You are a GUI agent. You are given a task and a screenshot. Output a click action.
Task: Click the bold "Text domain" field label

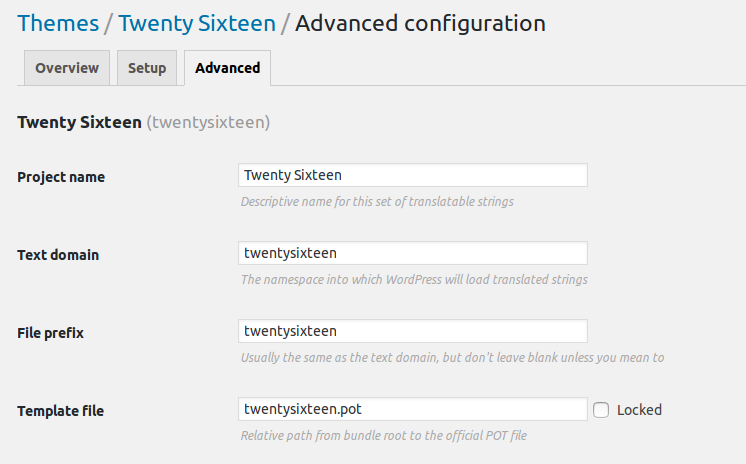point(58,255)
